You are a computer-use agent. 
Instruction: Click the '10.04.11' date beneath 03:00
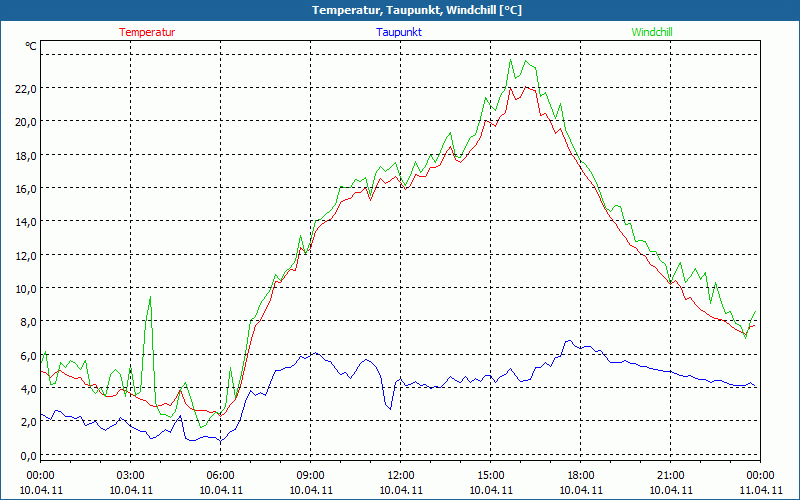point(131,490)
